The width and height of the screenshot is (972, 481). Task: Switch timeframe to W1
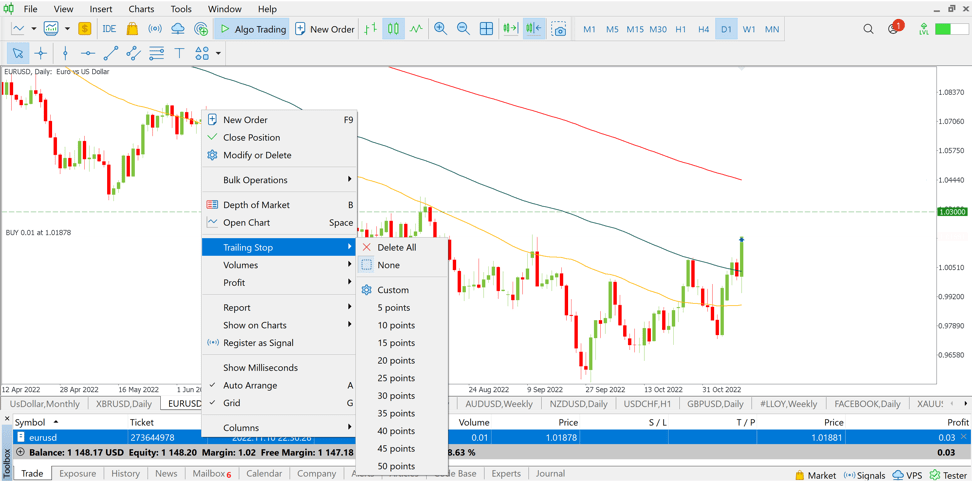tap(749, 29)
